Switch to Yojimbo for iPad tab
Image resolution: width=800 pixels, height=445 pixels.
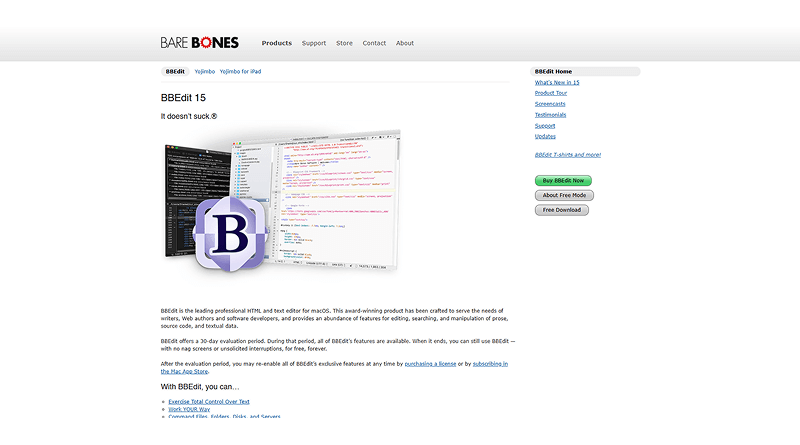tap(240, 71)
